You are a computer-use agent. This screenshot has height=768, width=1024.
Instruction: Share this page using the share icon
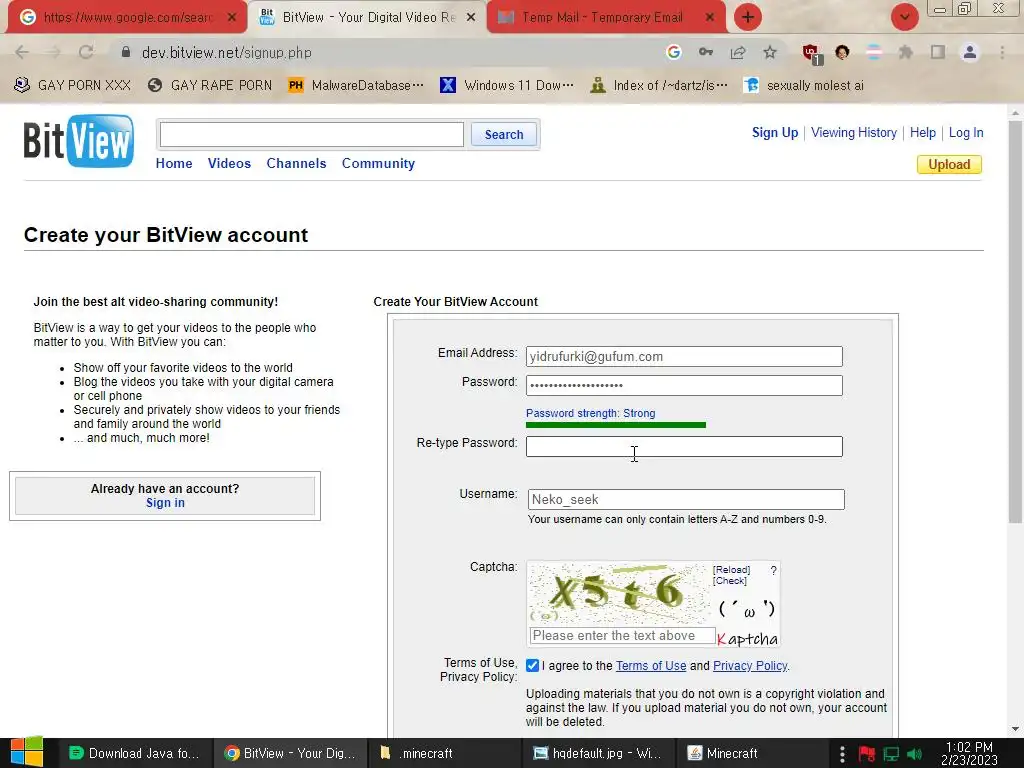click(738, 52)
